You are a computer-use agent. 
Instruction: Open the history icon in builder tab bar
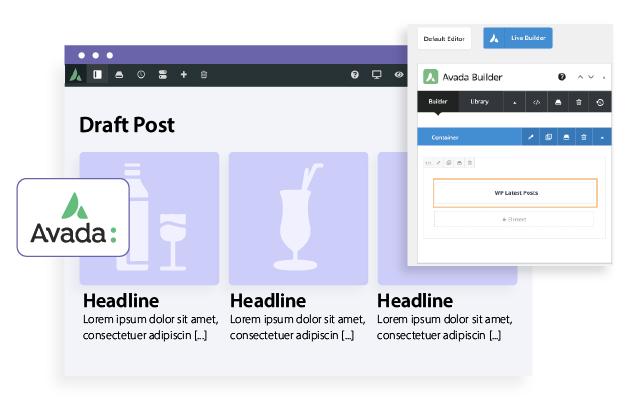coord(600,102)
